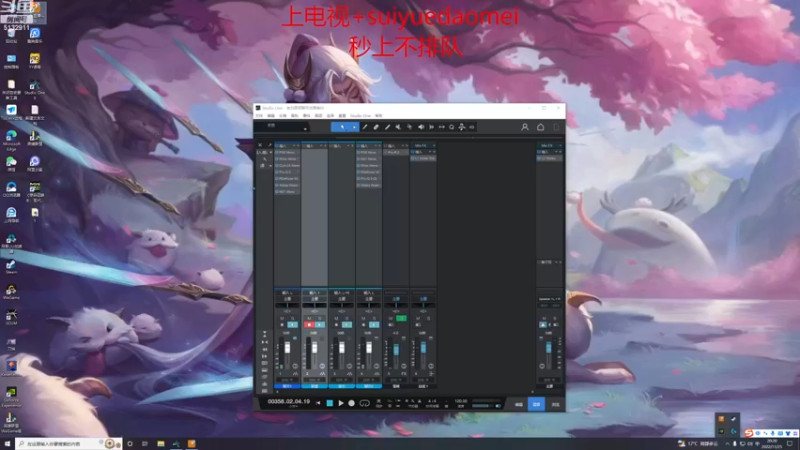Open the first menu in the menu bar
The width and height of the screenshot is (800, 450).
pyautogui.click(x=259, y=116)
